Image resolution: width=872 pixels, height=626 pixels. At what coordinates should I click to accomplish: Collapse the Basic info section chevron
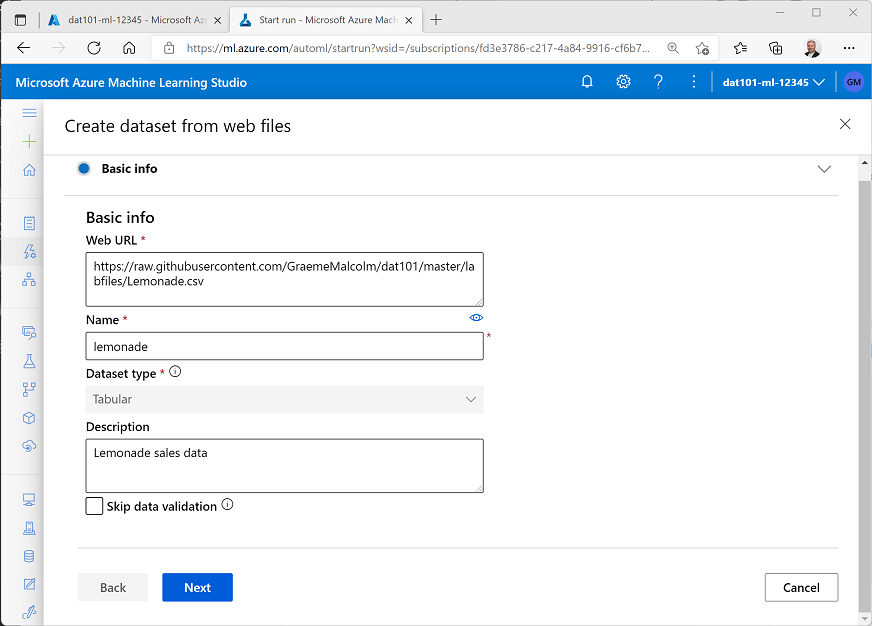pos(824,169)
